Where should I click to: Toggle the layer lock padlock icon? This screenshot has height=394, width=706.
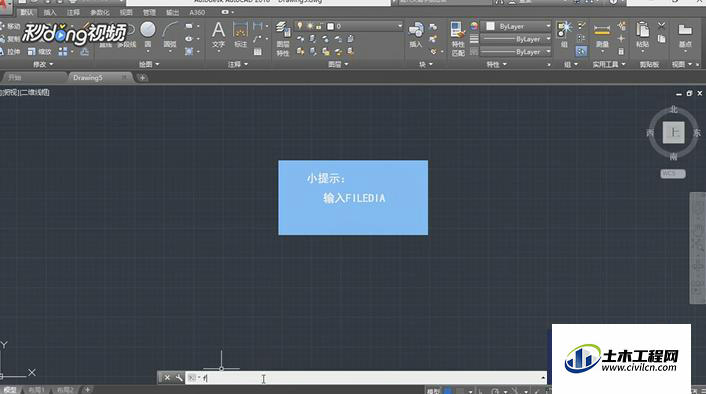319,27
